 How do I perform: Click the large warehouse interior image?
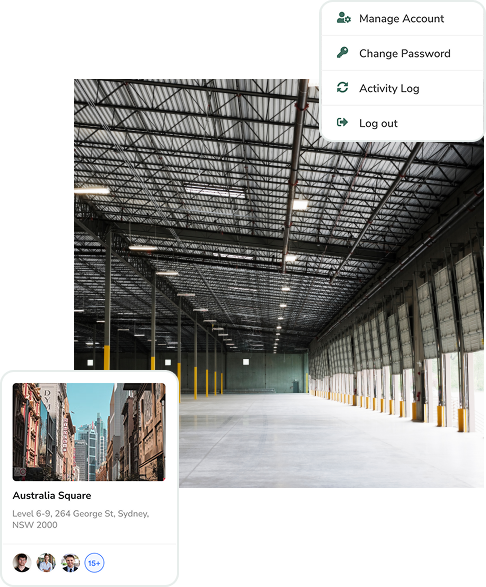coord(279,283)
